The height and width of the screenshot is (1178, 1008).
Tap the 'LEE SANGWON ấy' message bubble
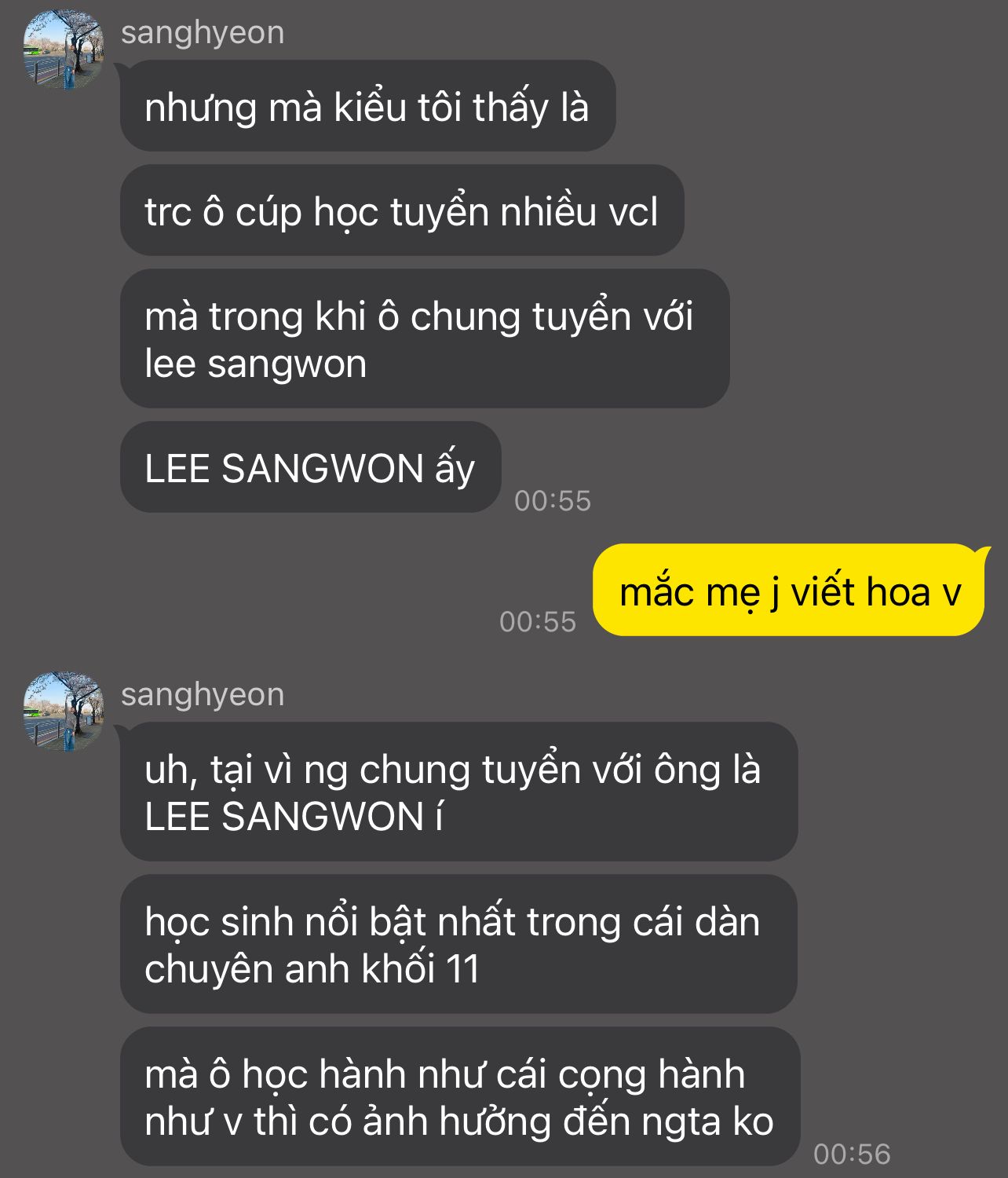click(310, 467)
